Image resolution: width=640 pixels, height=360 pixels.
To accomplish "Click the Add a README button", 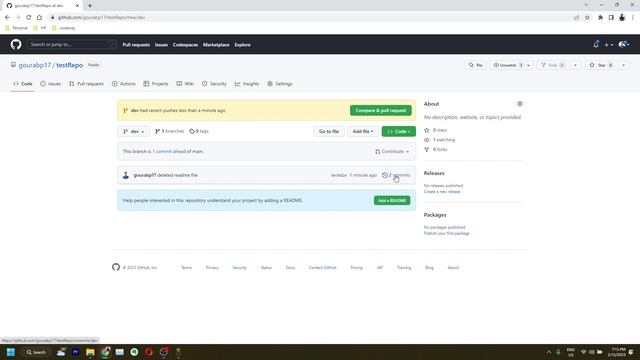I will click(392, 200).
